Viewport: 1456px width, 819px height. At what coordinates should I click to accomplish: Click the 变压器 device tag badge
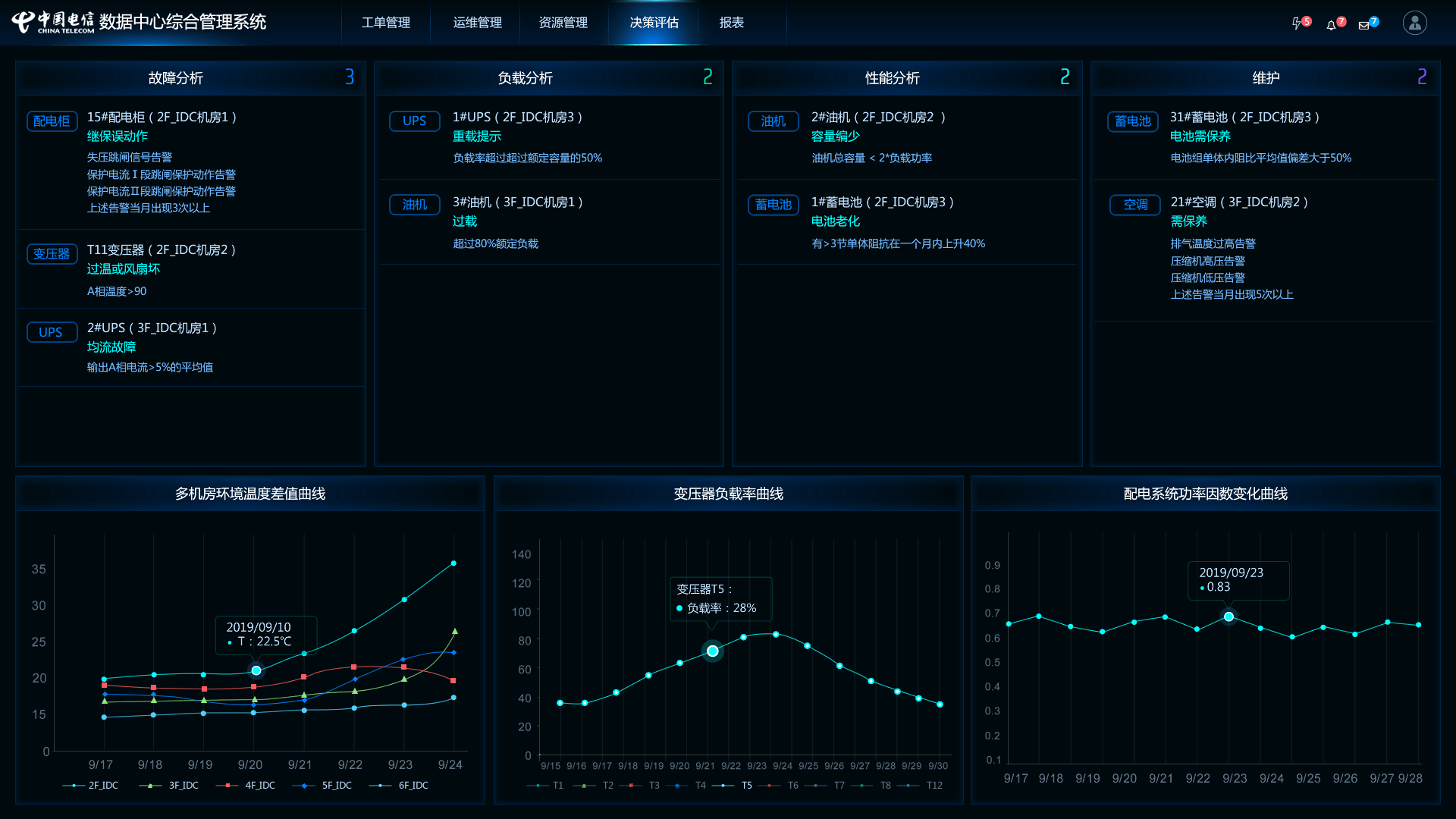point(52,254)
